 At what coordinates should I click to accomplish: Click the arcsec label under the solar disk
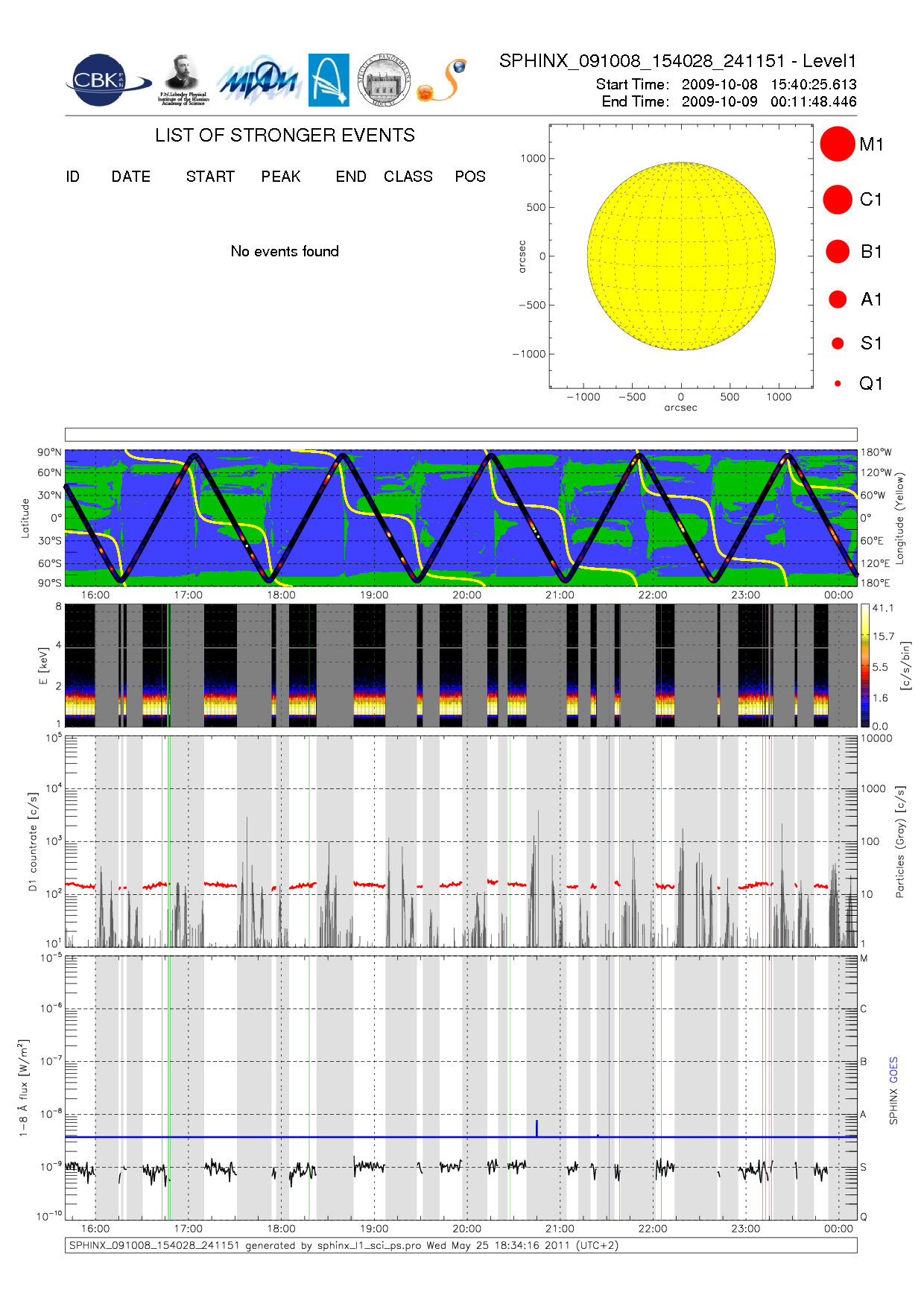[x=680, y=408]
